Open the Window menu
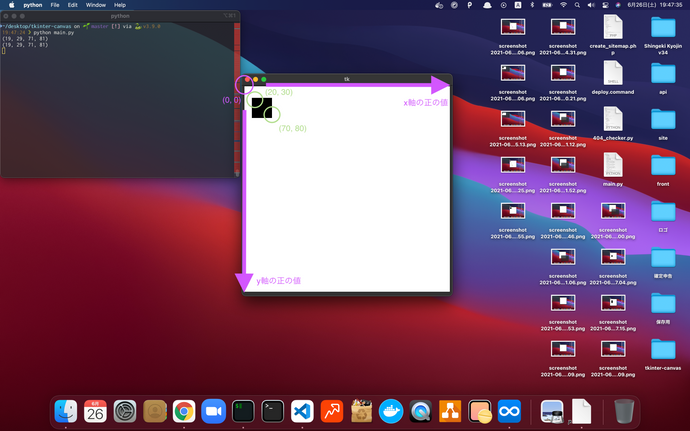 tap(95, 5)
